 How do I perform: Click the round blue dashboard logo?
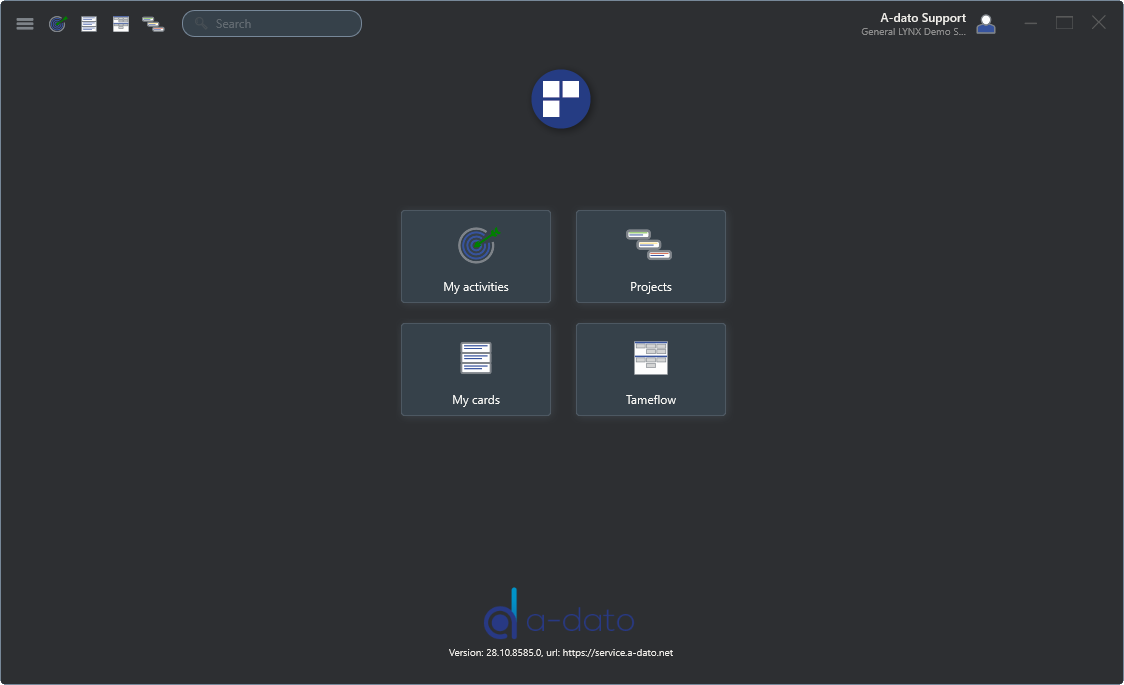561,99
